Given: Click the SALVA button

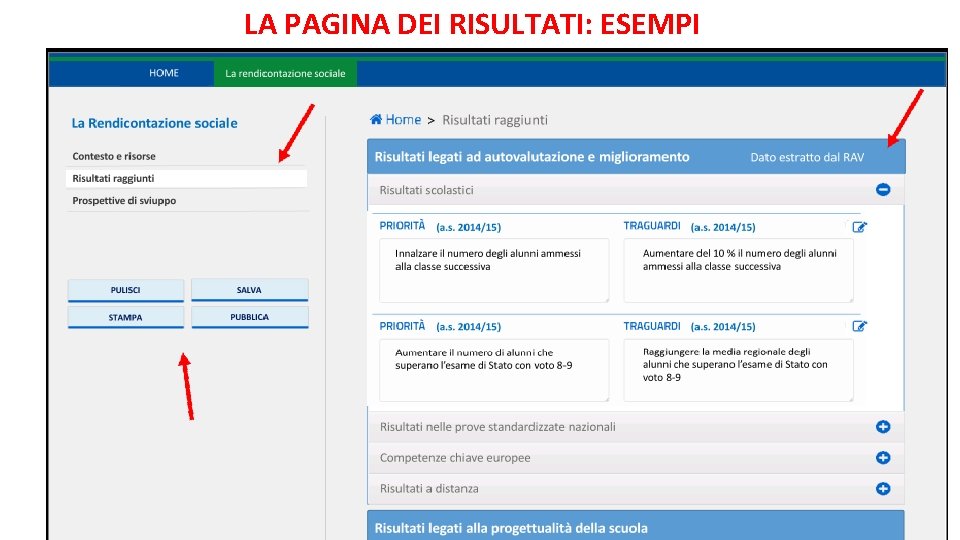Looking at the screenshot, I should (x=249, y=290).
